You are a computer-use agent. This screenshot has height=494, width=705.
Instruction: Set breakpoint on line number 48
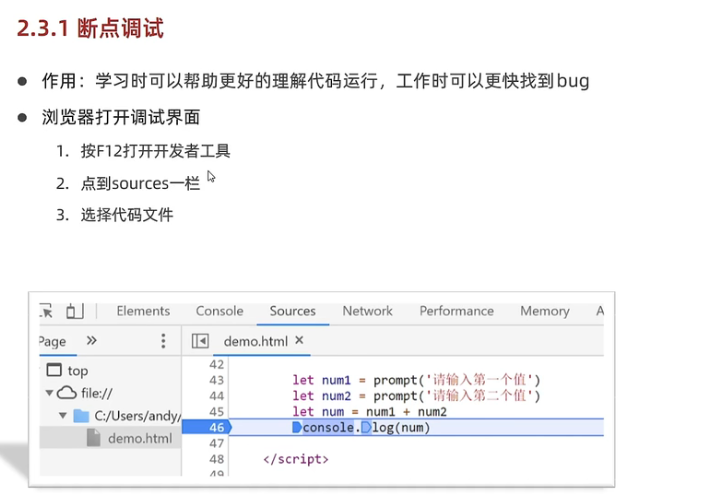tap(216, 459)
